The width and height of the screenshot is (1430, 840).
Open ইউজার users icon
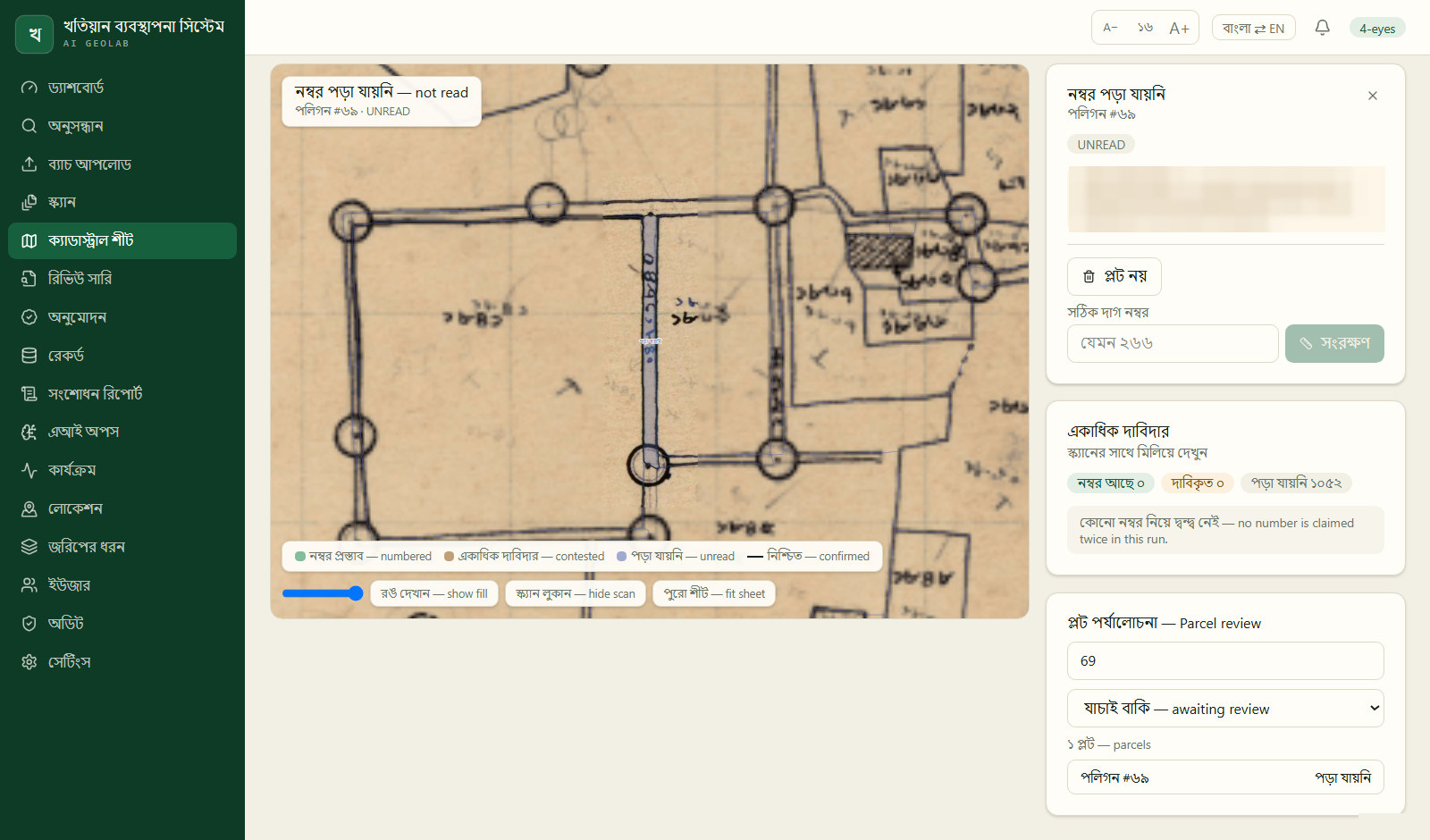point(29,585)
